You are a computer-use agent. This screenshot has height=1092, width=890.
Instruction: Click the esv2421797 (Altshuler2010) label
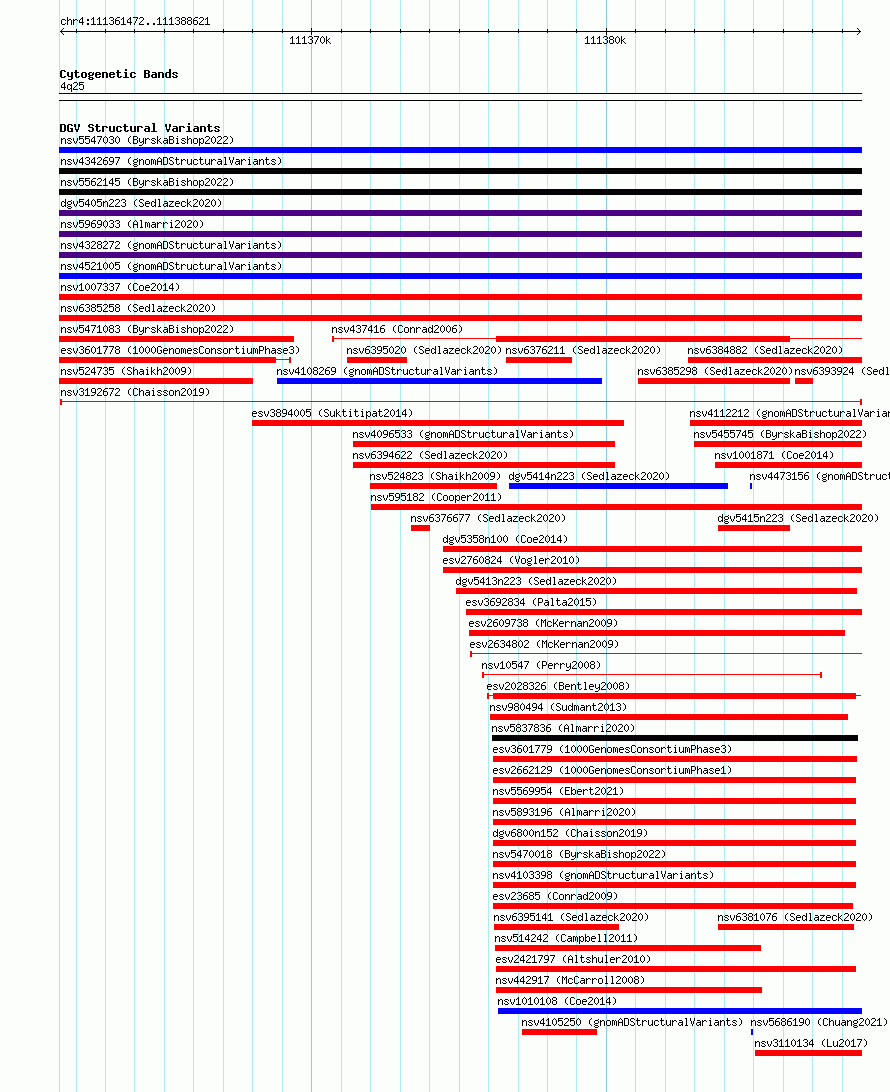pyautogui.click(x=574, y=959)
